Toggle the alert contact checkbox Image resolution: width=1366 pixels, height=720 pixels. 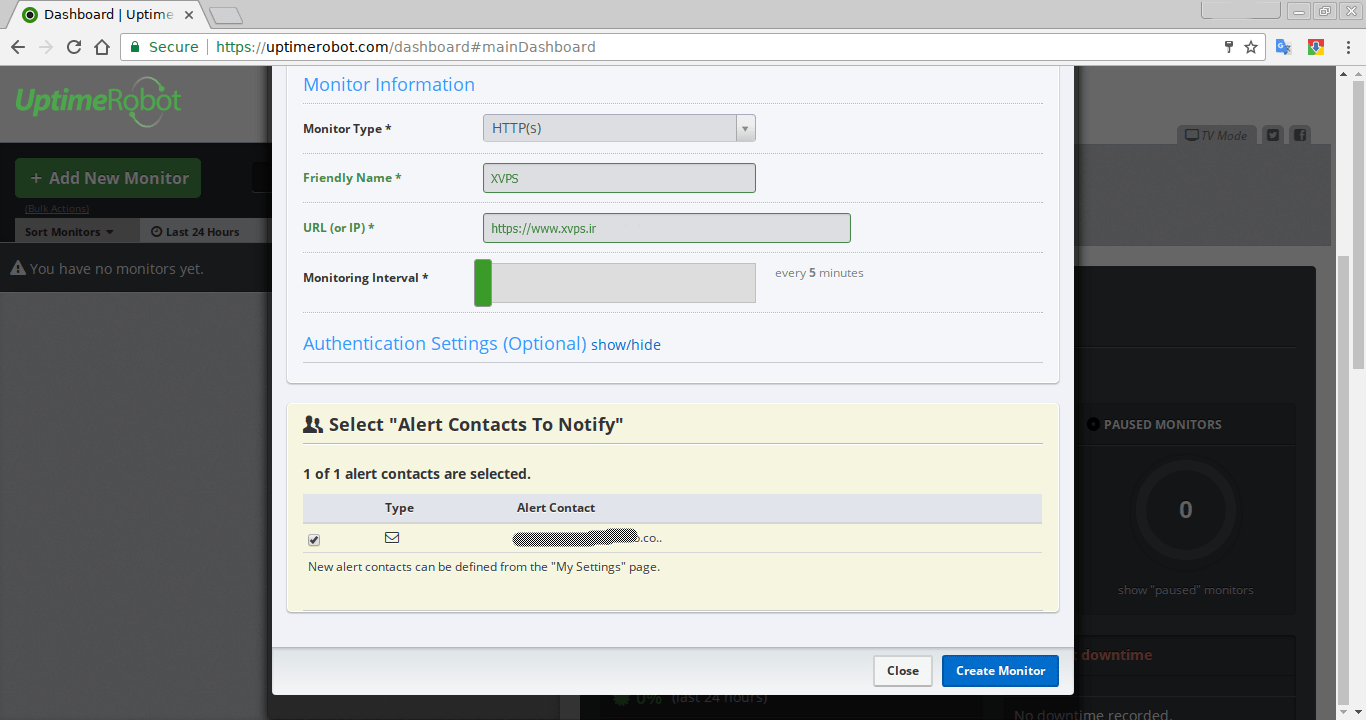[x=314, y=540]
